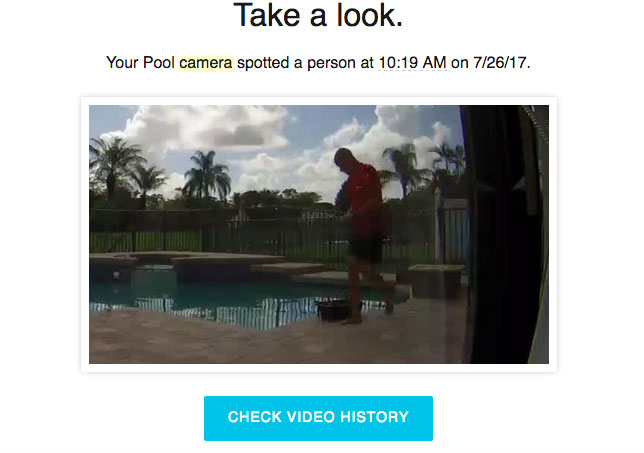Click the highlighted word "camera"

pos(206,63)
